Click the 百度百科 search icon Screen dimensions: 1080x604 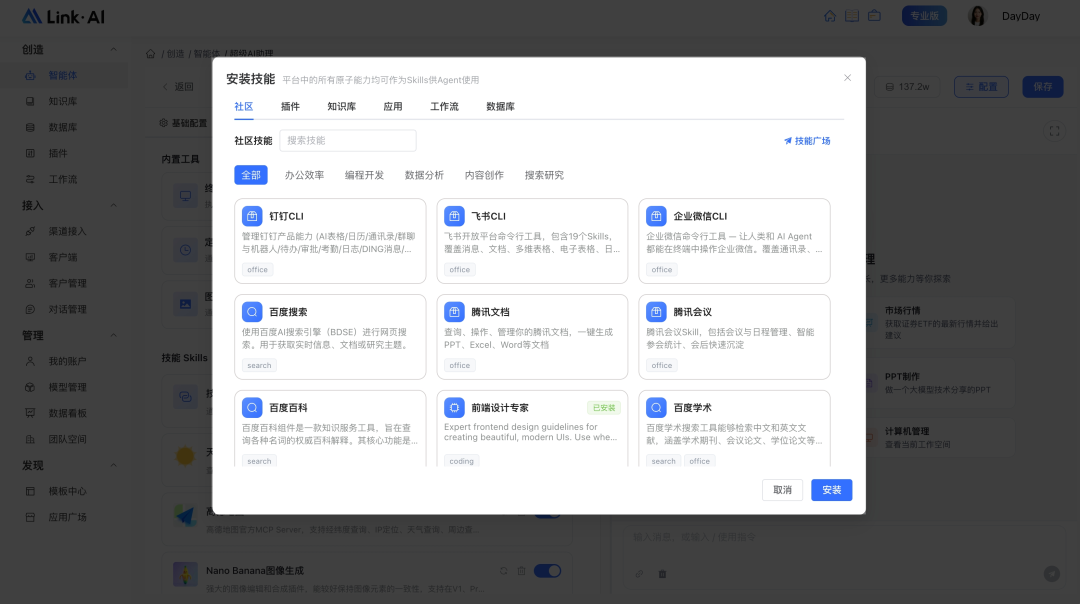pyautogui.click(x=252, y=408)
